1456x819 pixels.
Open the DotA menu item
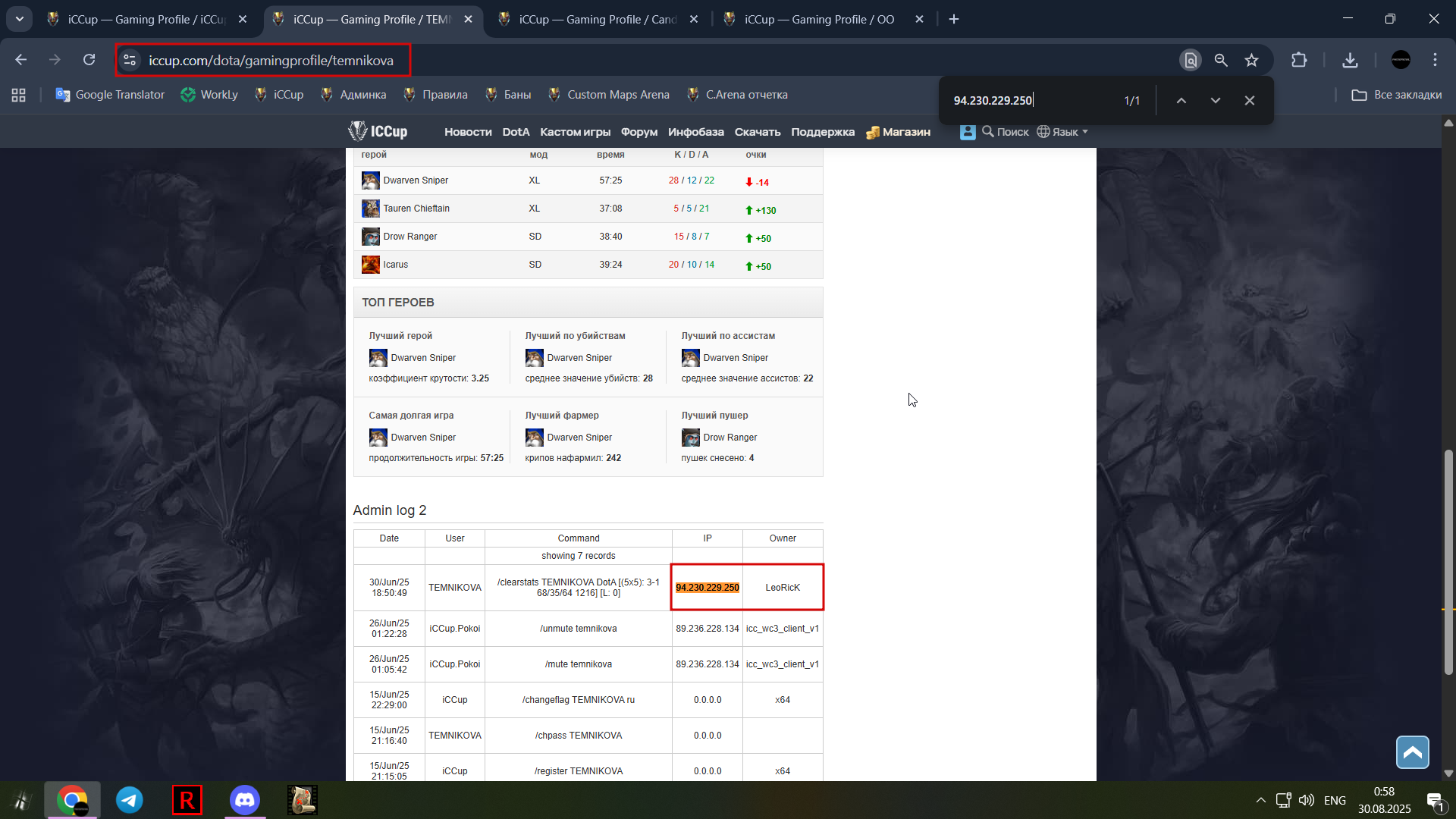point(516,132)
